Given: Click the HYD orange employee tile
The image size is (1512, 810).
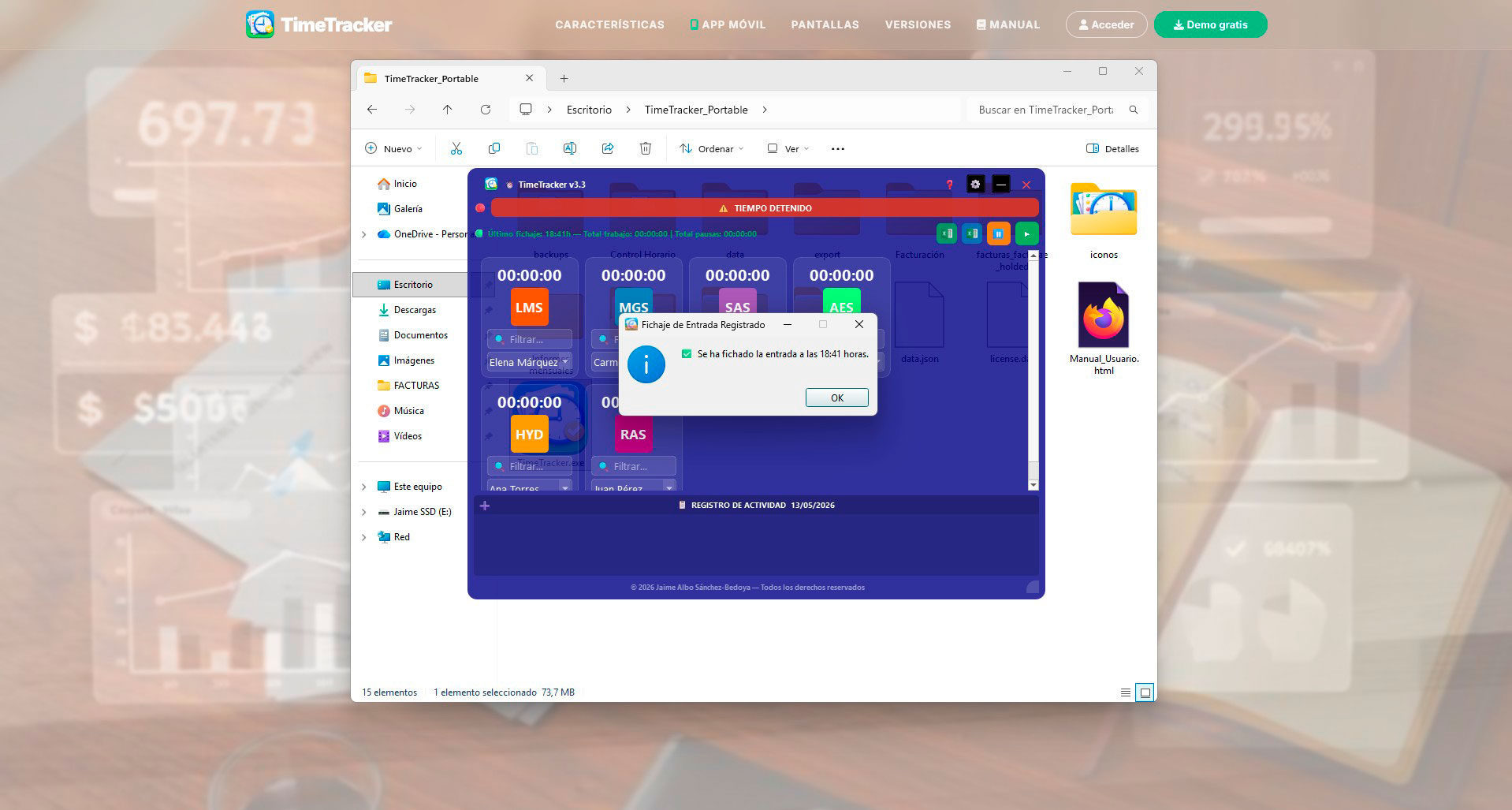Looking at the screenshot, I should tap(529, 435).
